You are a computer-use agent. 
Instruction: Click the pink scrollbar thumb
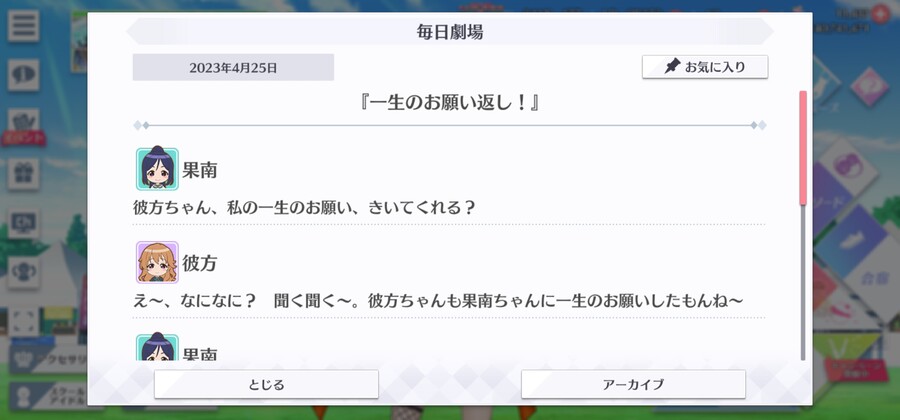(803, 147)
